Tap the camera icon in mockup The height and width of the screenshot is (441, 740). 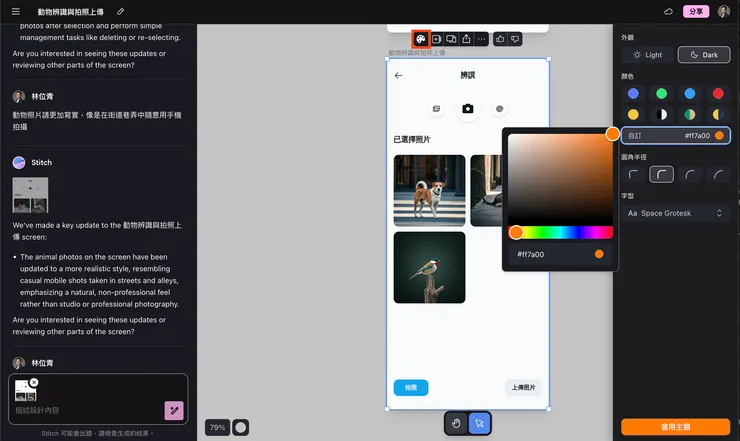[468, 109]
